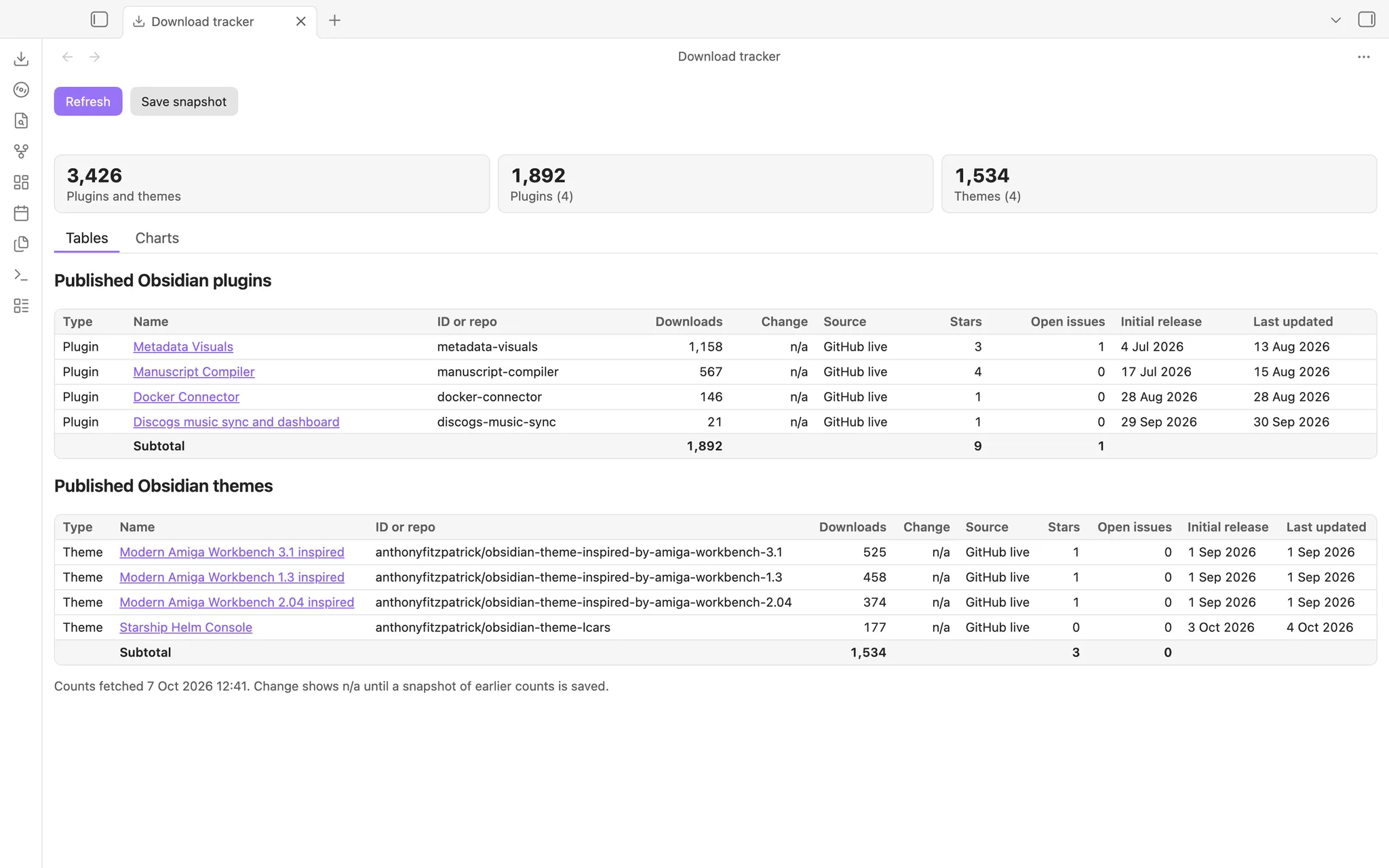
Task: Expand the tab list chevron dropdown
Action: coord(1335,20)
